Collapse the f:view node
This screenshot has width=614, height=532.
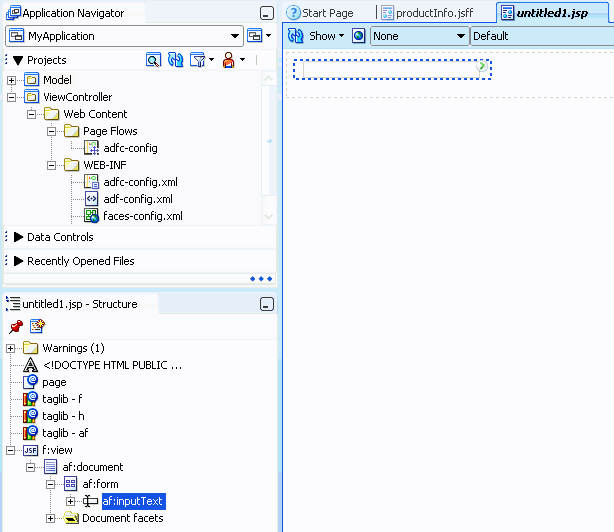click(x=11, y=451)
